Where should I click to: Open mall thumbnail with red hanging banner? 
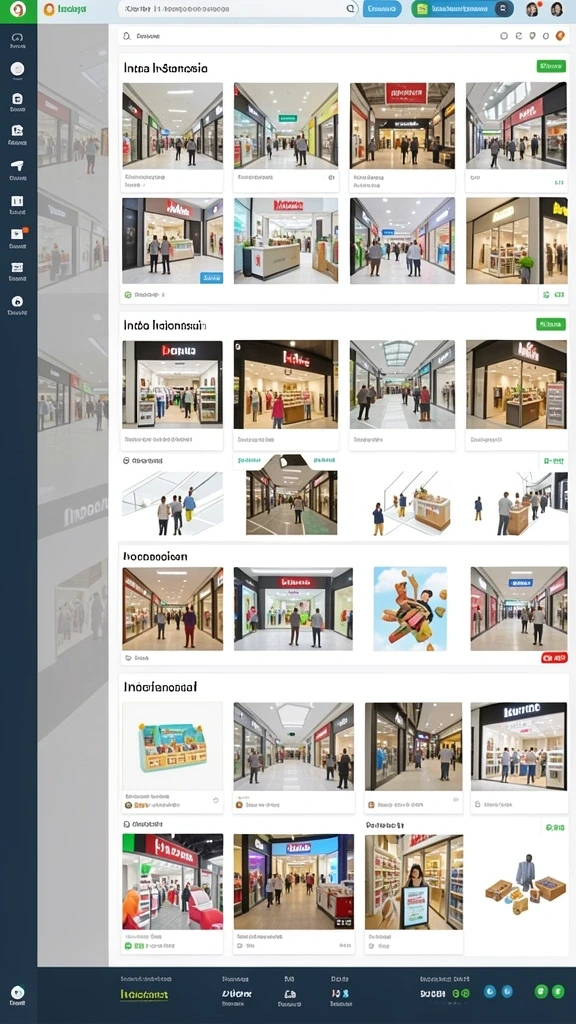(x=402, y=125)
